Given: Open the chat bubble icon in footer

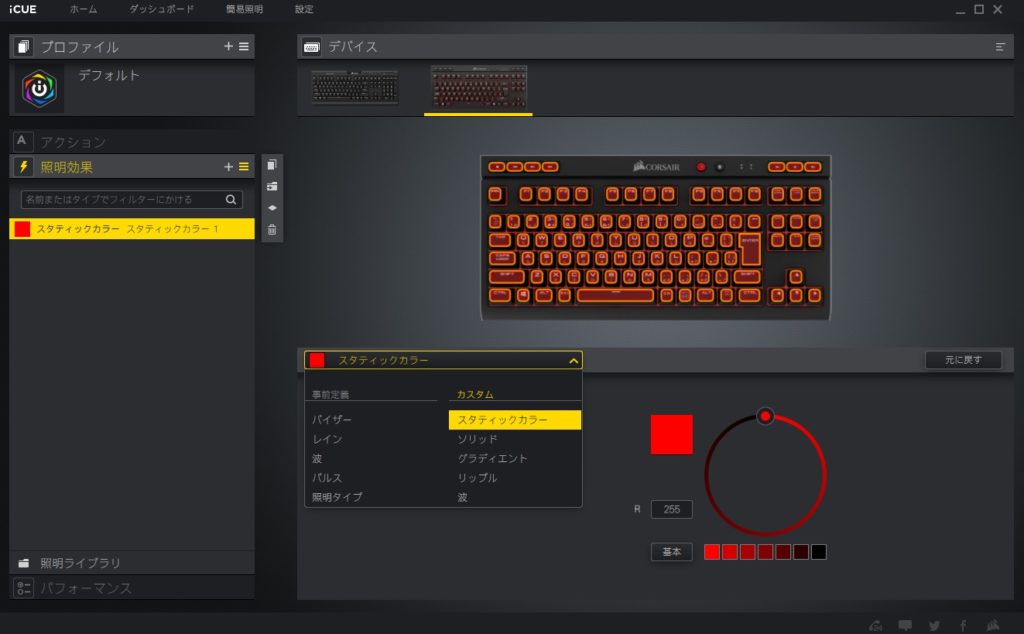Looking at the screenshot, I should pyautogui.click(x=904, y=625).
